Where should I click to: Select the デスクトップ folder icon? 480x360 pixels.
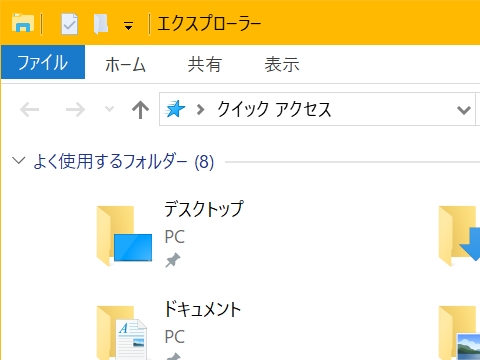tap(124, 236)
